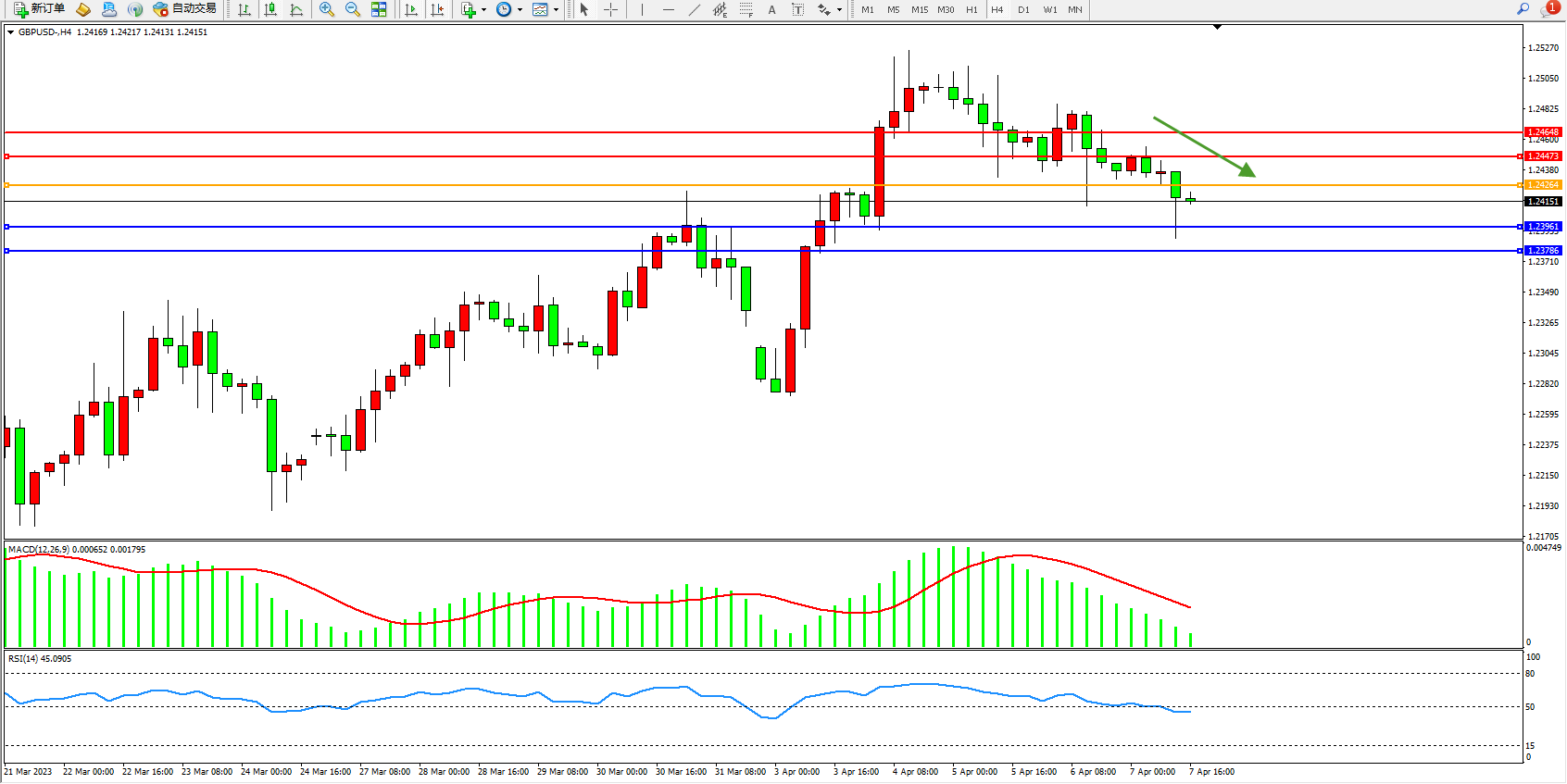Choose the Fibonacci retracement tool
The height and width of the screenshot is (784, 1567).
[x=746, y=9]
